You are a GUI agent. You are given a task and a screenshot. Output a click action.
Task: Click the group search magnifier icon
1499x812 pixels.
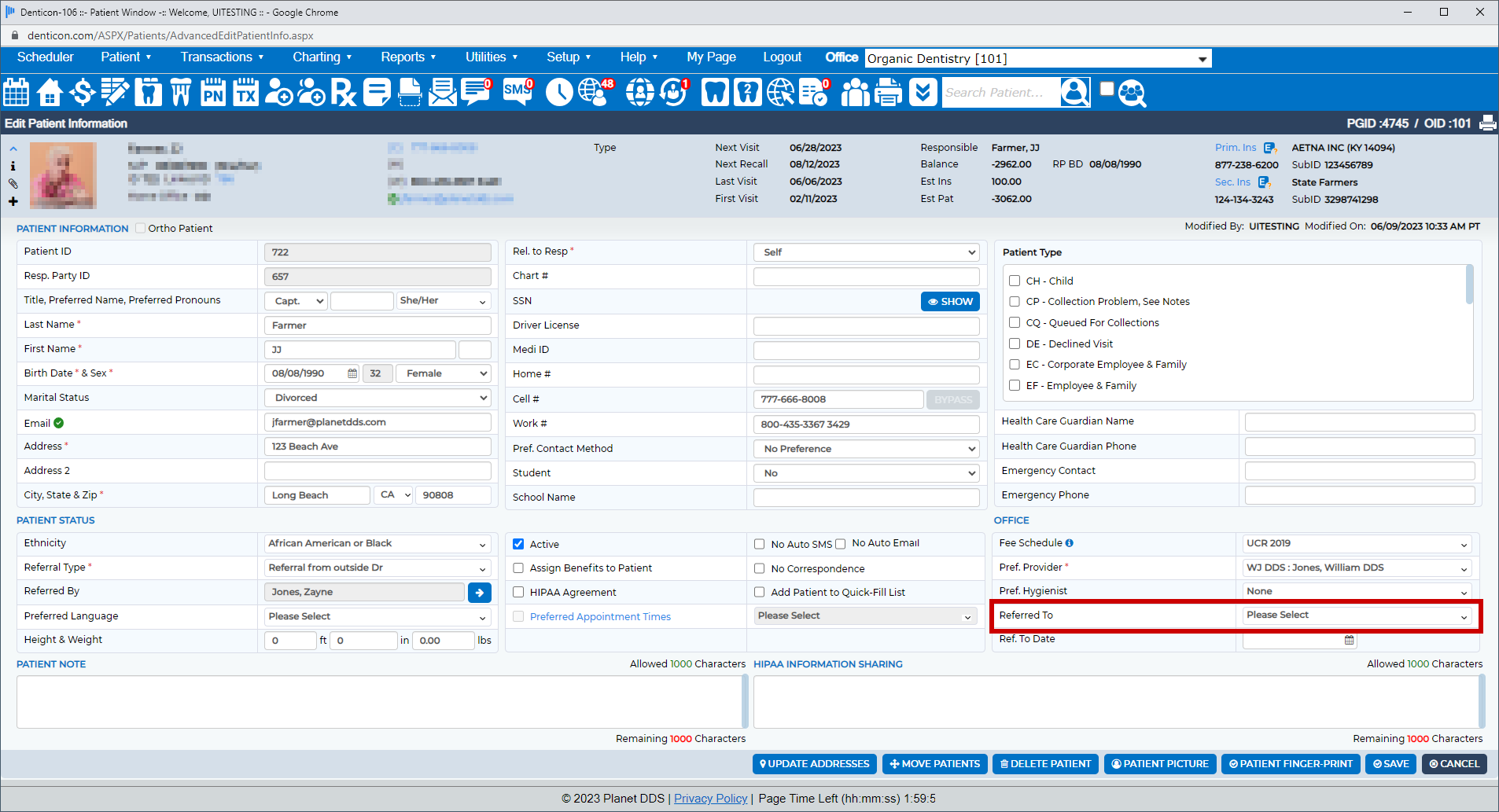[x=1132, y=94]
